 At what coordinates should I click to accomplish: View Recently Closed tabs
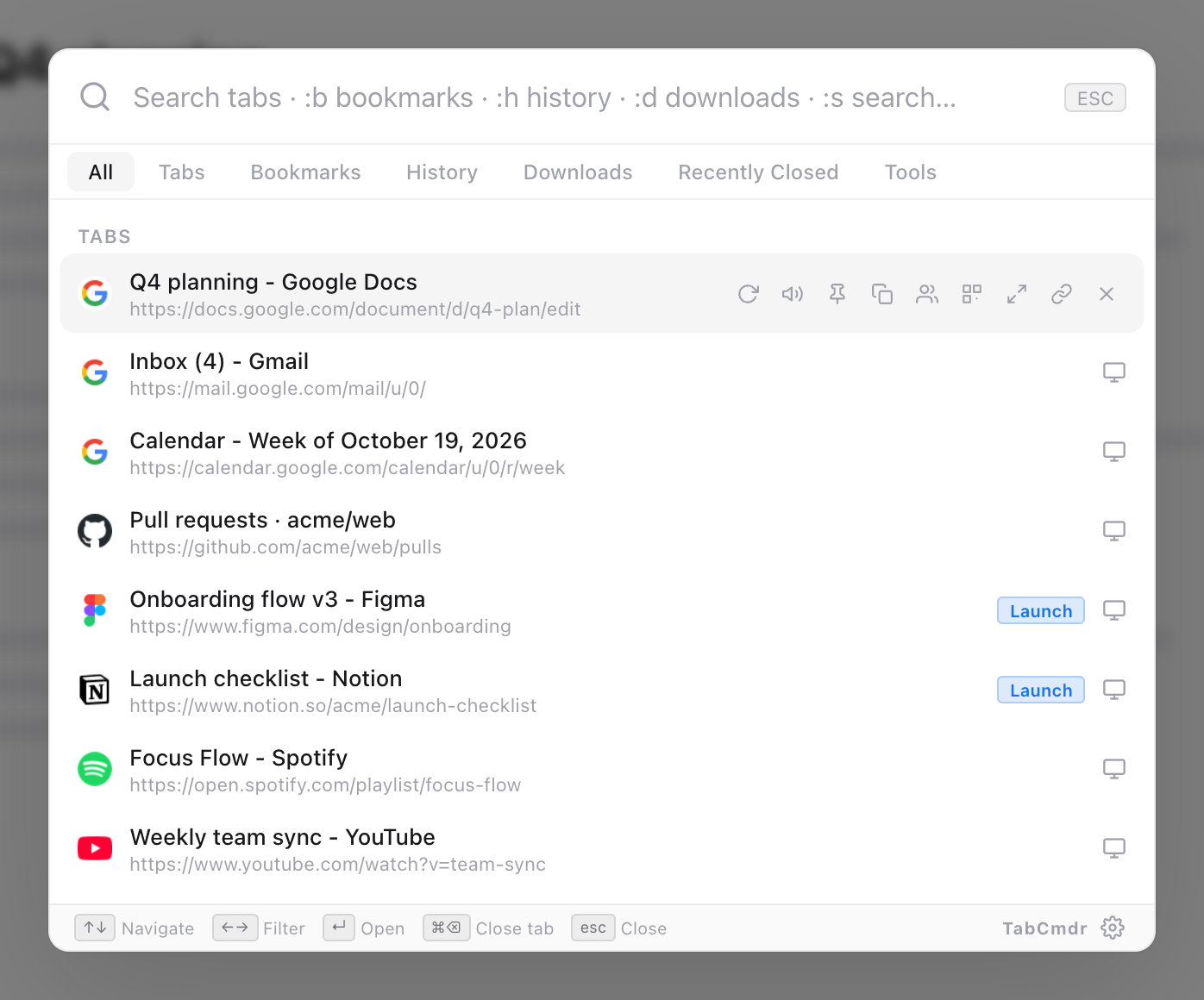758,172
